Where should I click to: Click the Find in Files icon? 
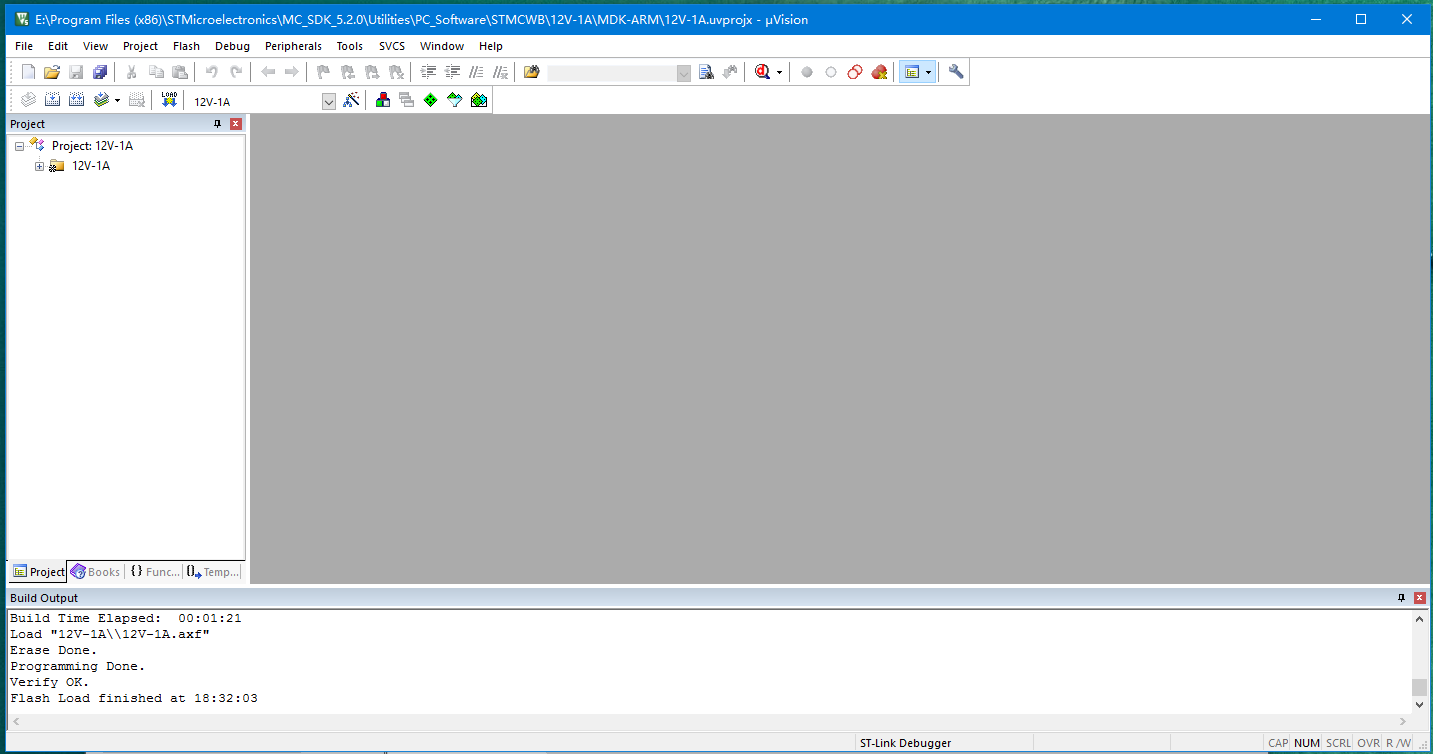coord(532,72)
